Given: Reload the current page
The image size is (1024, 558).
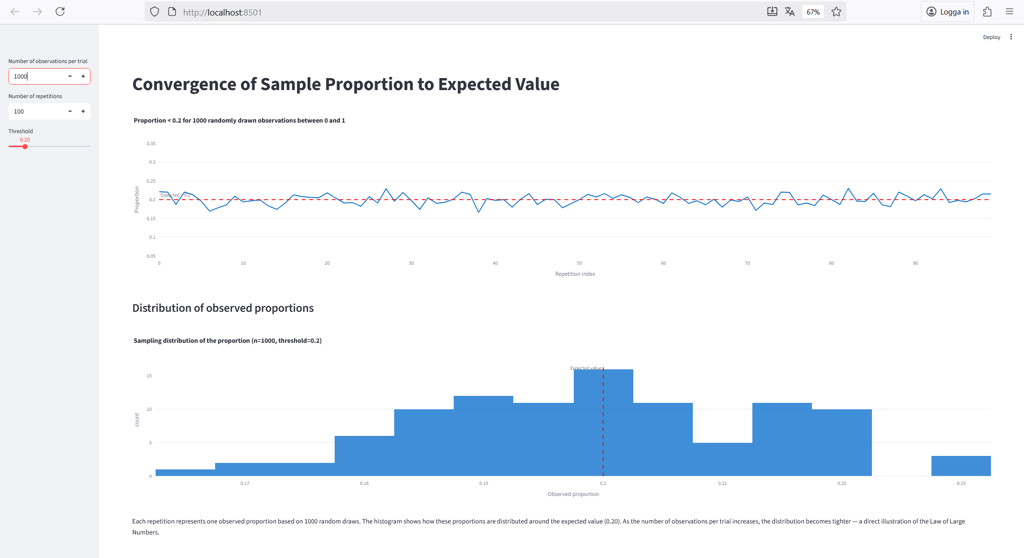Looking at the screenshot, I should coord(60,12).
